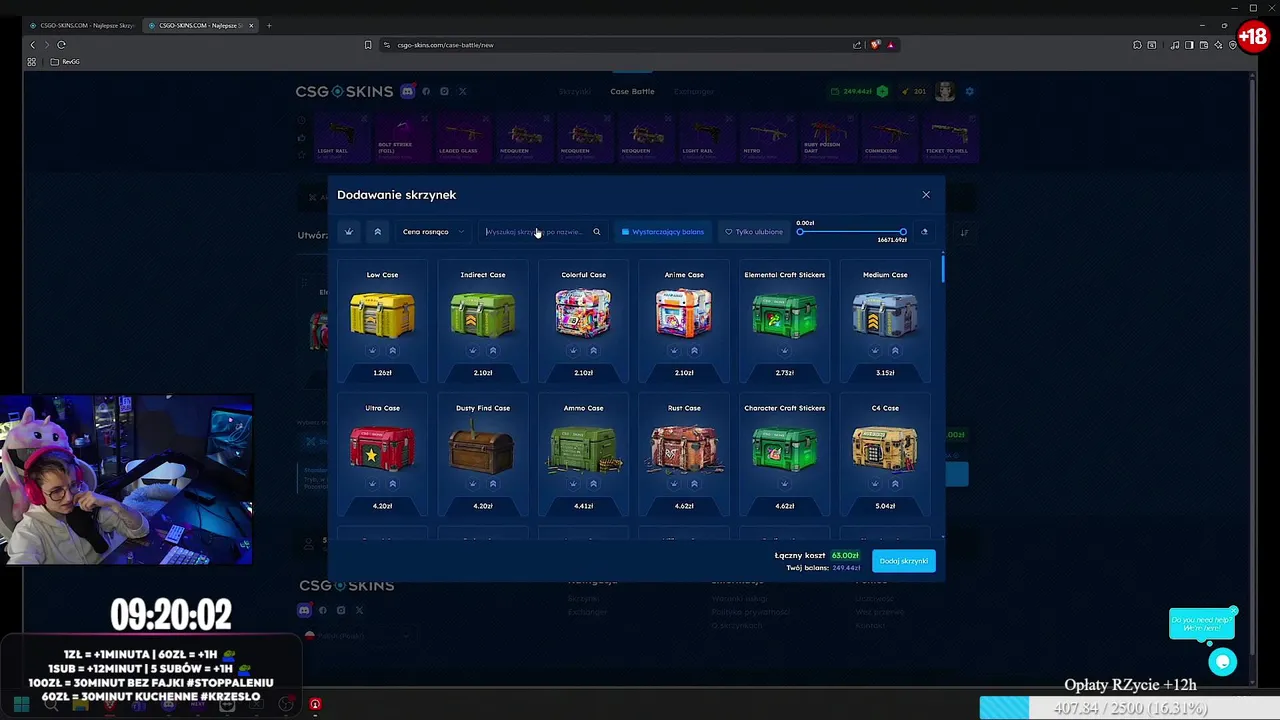Image resolution: width=1280 pixels, height=720 pixels.
Task: Adjust minimum price slider handle
Action: (x=800, y=232)
